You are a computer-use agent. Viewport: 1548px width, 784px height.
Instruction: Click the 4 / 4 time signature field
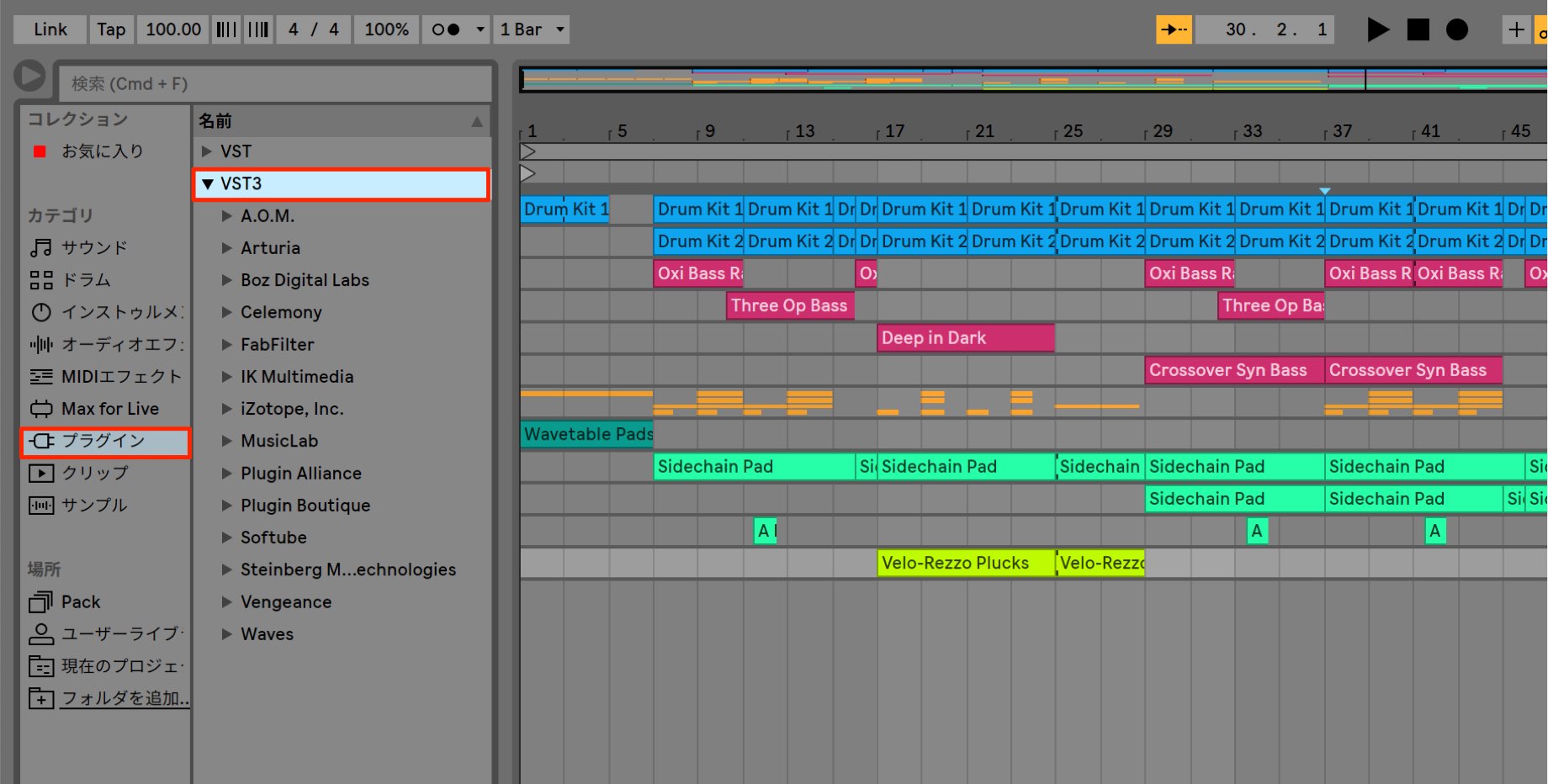313,29
